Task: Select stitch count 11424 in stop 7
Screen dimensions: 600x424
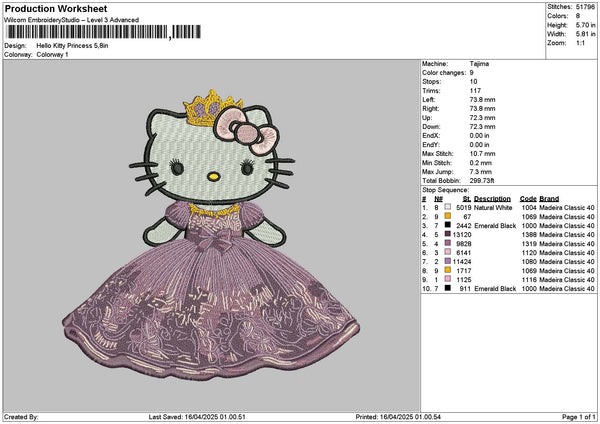Action: (462, 262)
